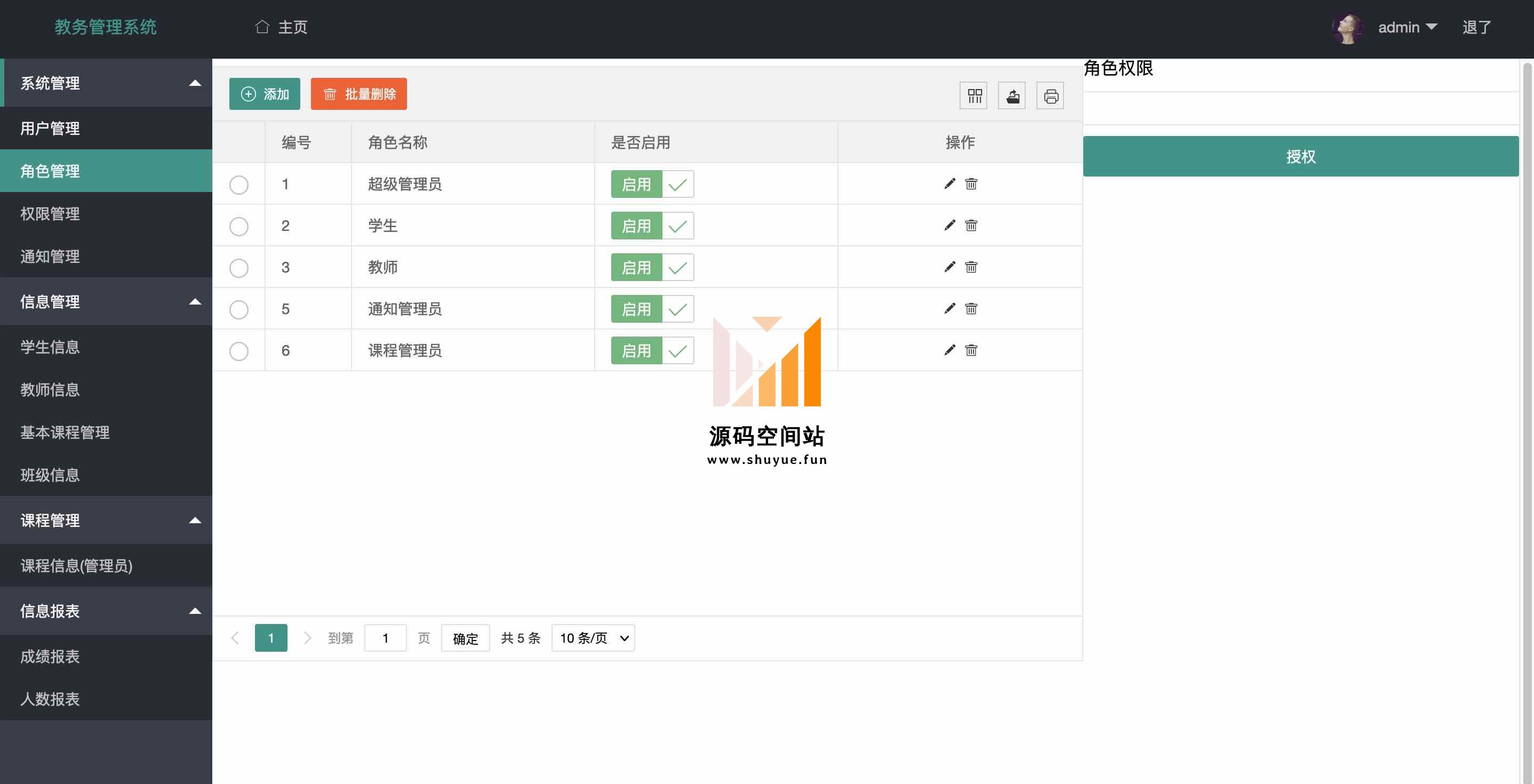The image size is (1534, 784).
Task: Toggle 启用 switch for 超级管理员
Action: tap(652, 184)
